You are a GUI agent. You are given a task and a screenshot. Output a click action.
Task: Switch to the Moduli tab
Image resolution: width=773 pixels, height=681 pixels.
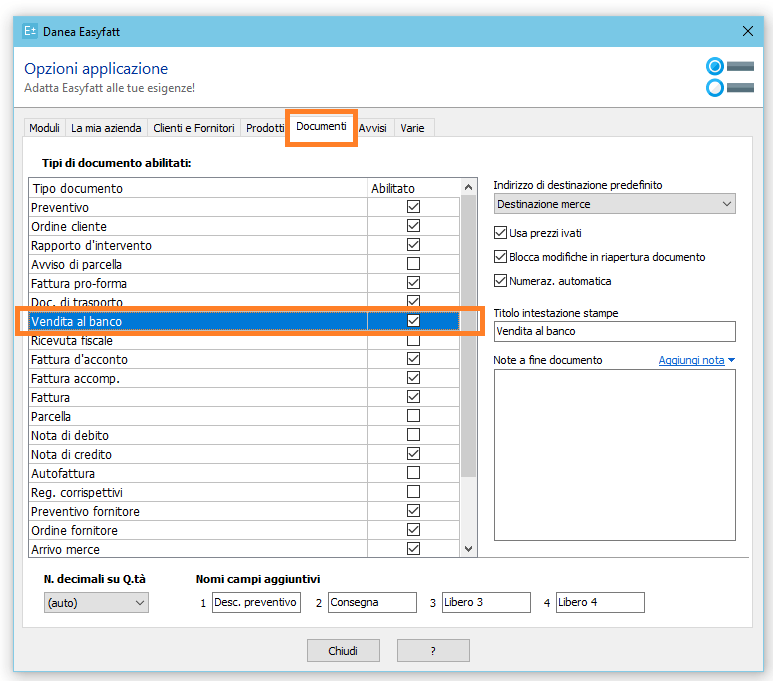(x=44, y=128)
